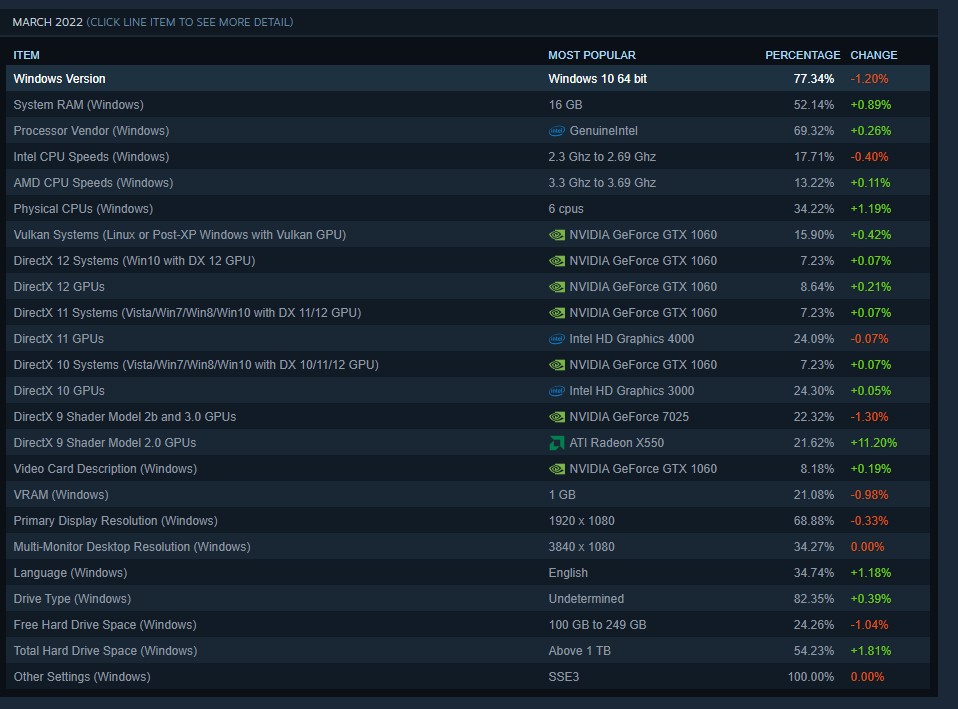Open Other Settings (Windows) row
Image resolution: width=958 pixels, height=709 pixels.
click(x=82, y=677)
